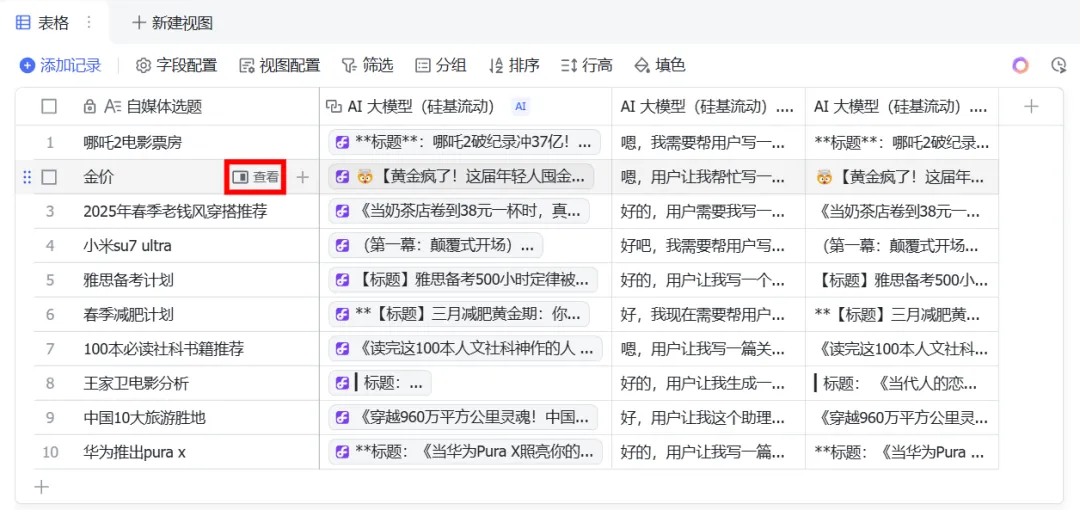Image resolution: width=1080 pixels, height=510 pixels.
Task: Click the clock history icon at top right
Action: [1059, 65]
